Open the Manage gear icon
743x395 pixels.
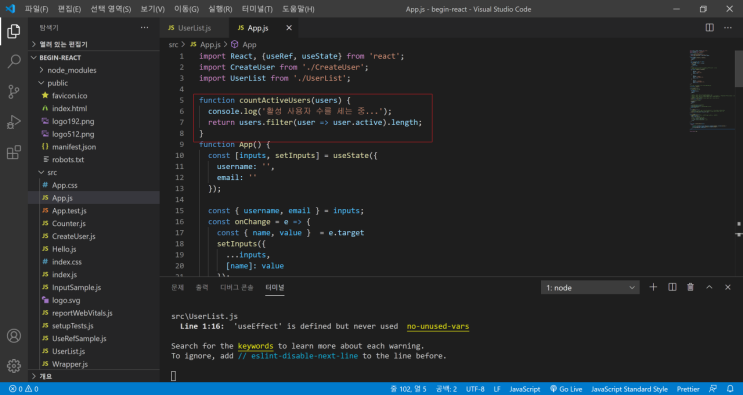click(14, 366)
